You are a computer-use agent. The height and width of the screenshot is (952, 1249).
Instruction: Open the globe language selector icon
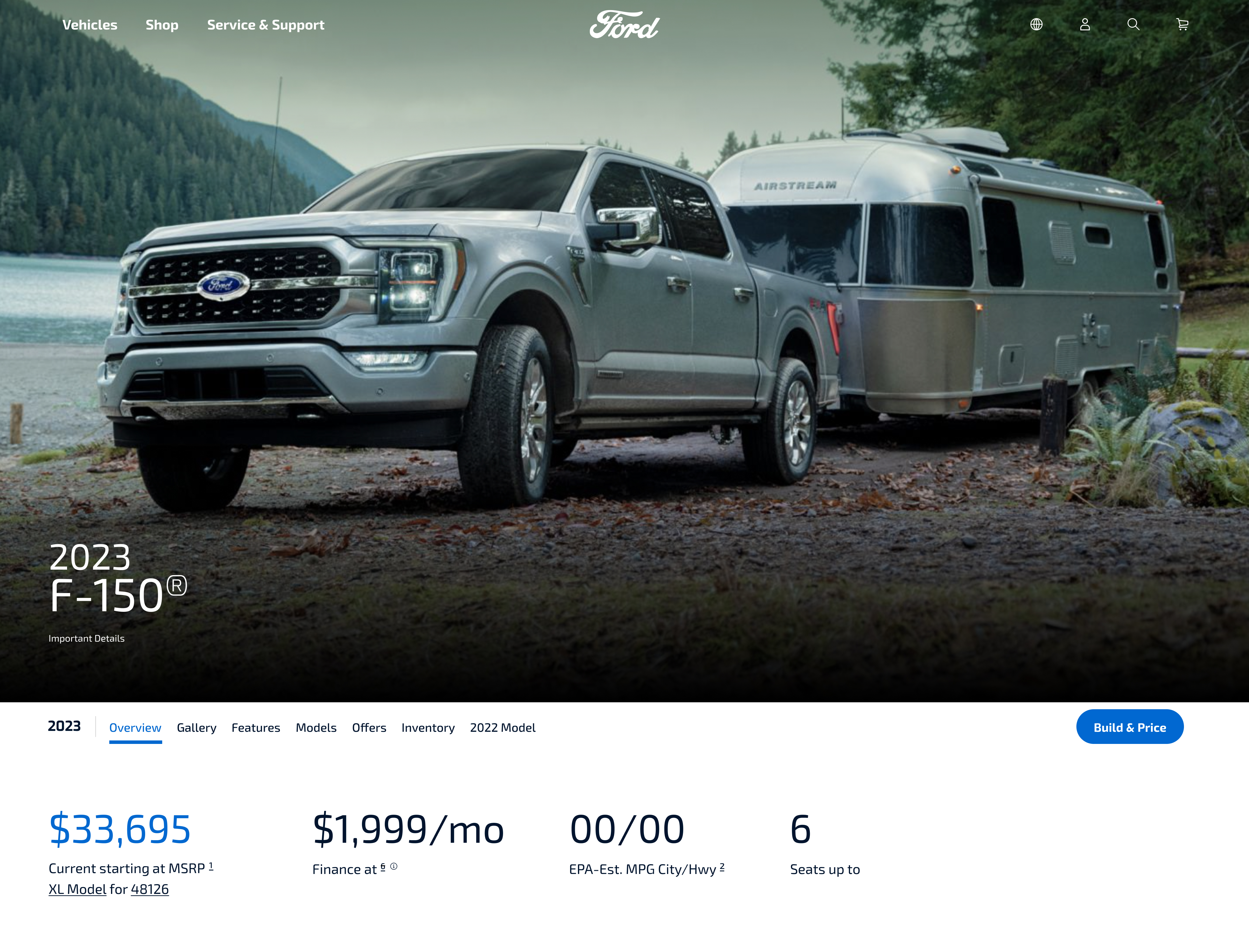click(1036, 24)
